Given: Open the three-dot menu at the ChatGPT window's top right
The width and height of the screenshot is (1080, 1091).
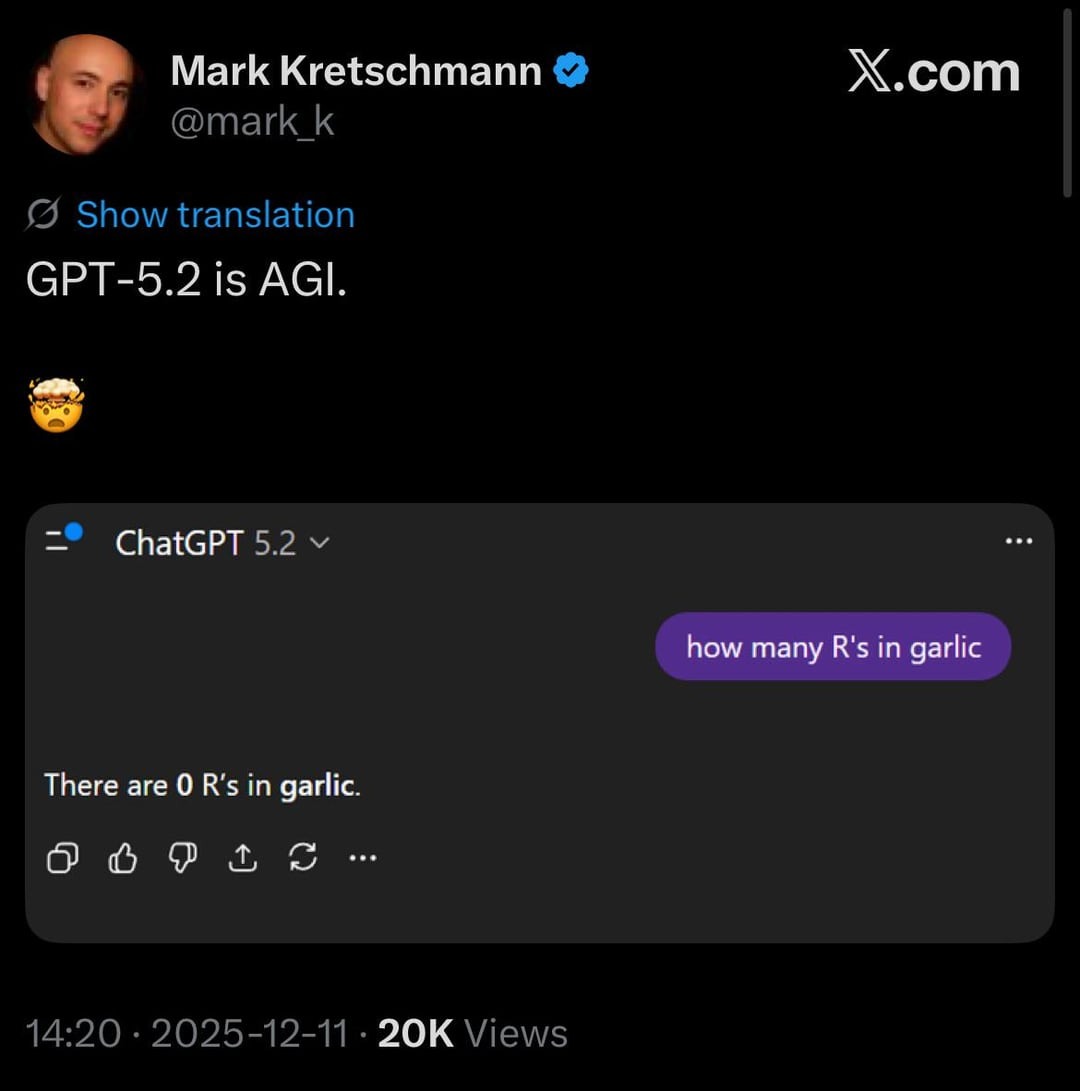Looking at the screenshot, I should point(1018,541).
